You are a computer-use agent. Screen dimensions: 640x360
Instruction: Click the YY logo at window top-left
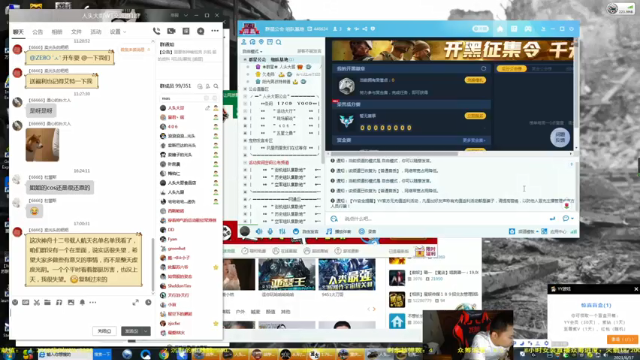[x=249, y=29]
